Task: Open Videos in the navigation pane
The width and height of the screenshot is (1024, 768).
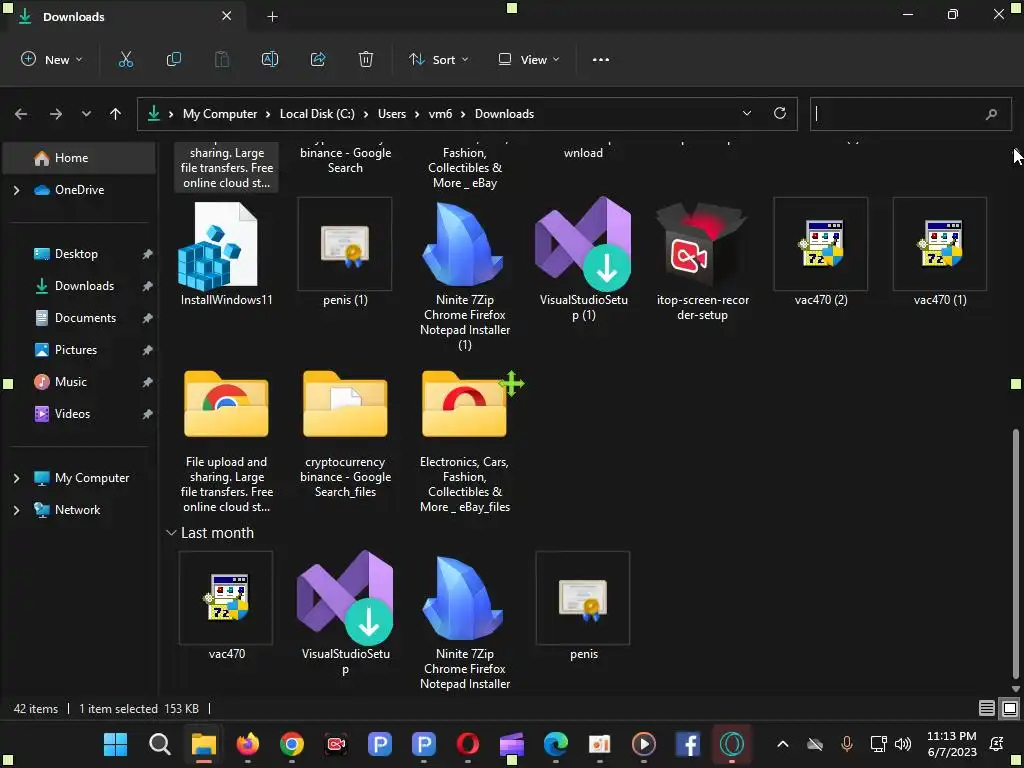Action: click(x=72, y=414)
